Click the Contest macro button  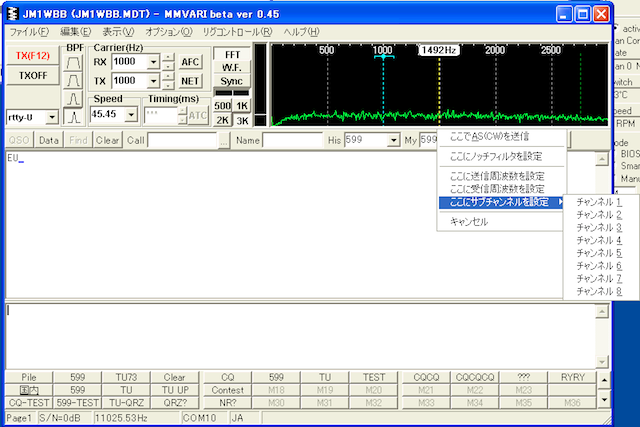point(227,390)
